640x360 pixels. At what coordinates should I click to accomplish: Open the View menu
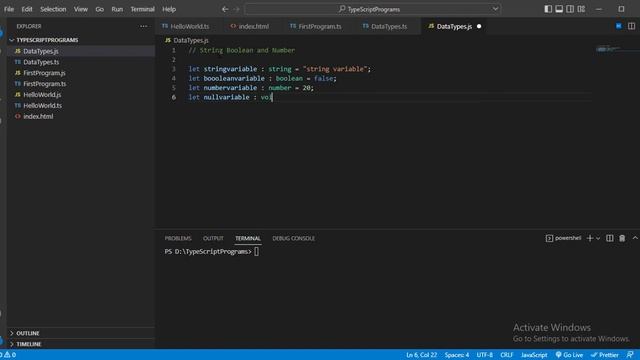(81, 9)
